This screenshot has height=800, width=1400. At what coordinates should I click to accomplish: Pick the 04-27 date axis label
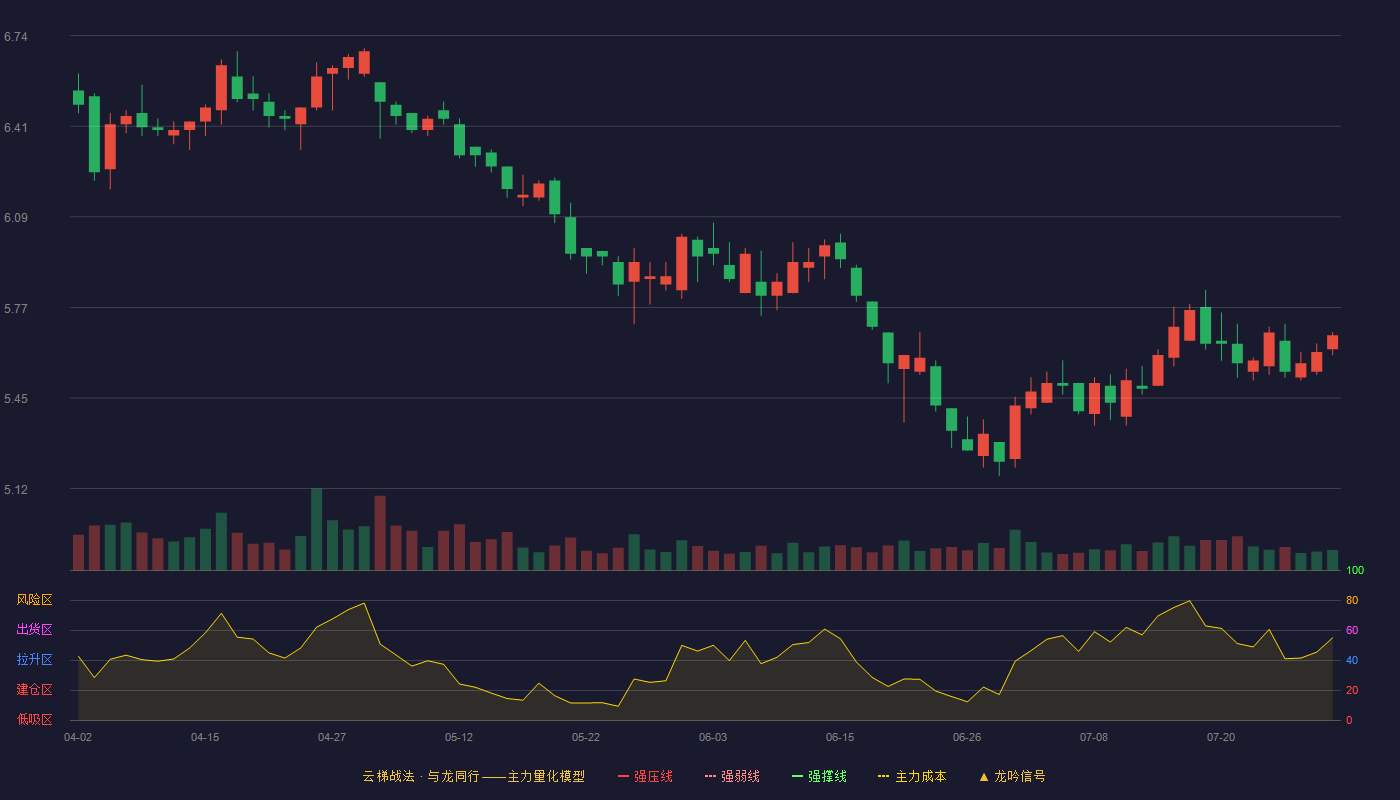pyautogui.click(x=332, y=737)
